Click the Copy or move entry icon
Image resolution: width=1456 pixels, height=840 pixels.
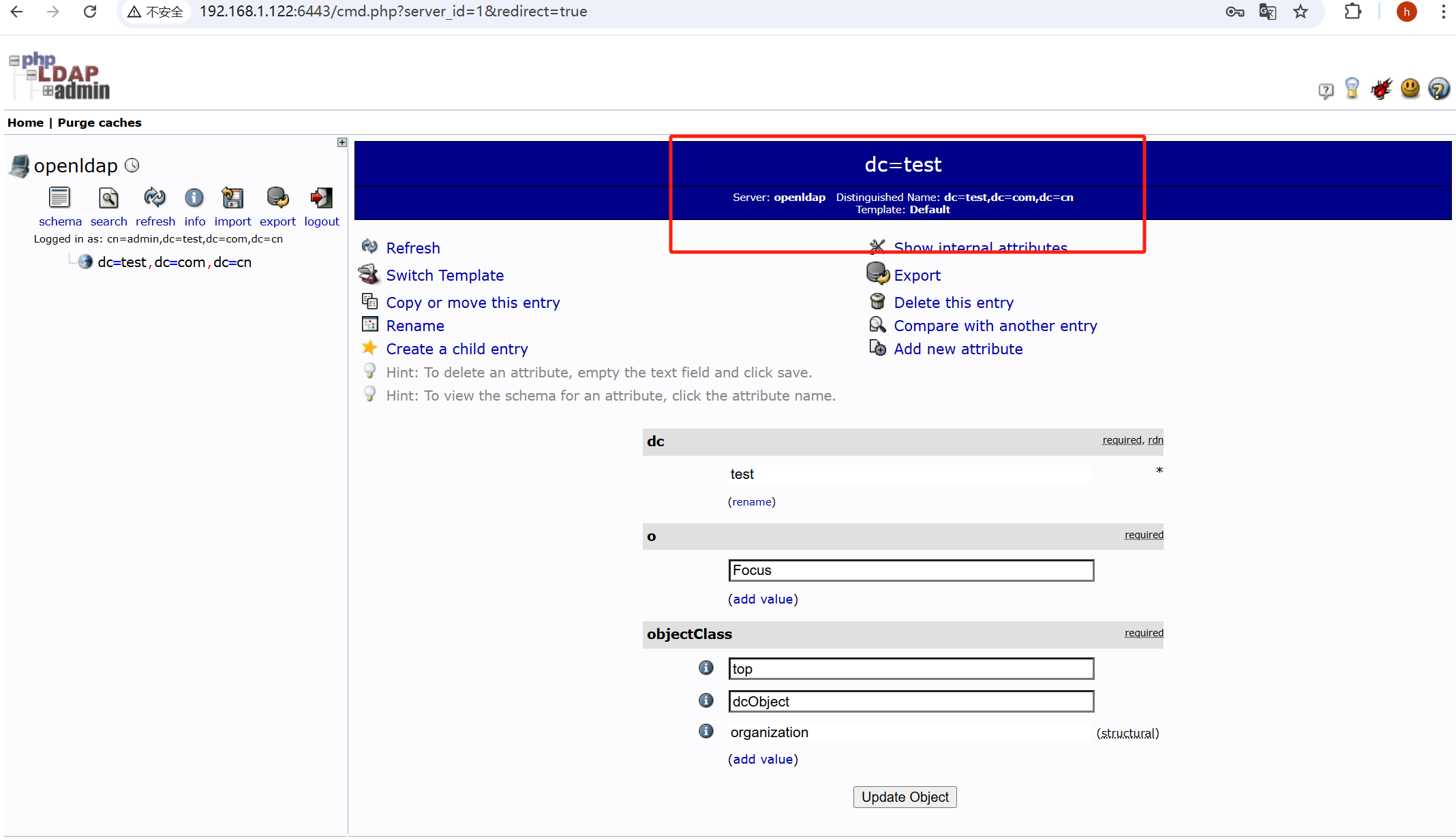coord(369,300)
